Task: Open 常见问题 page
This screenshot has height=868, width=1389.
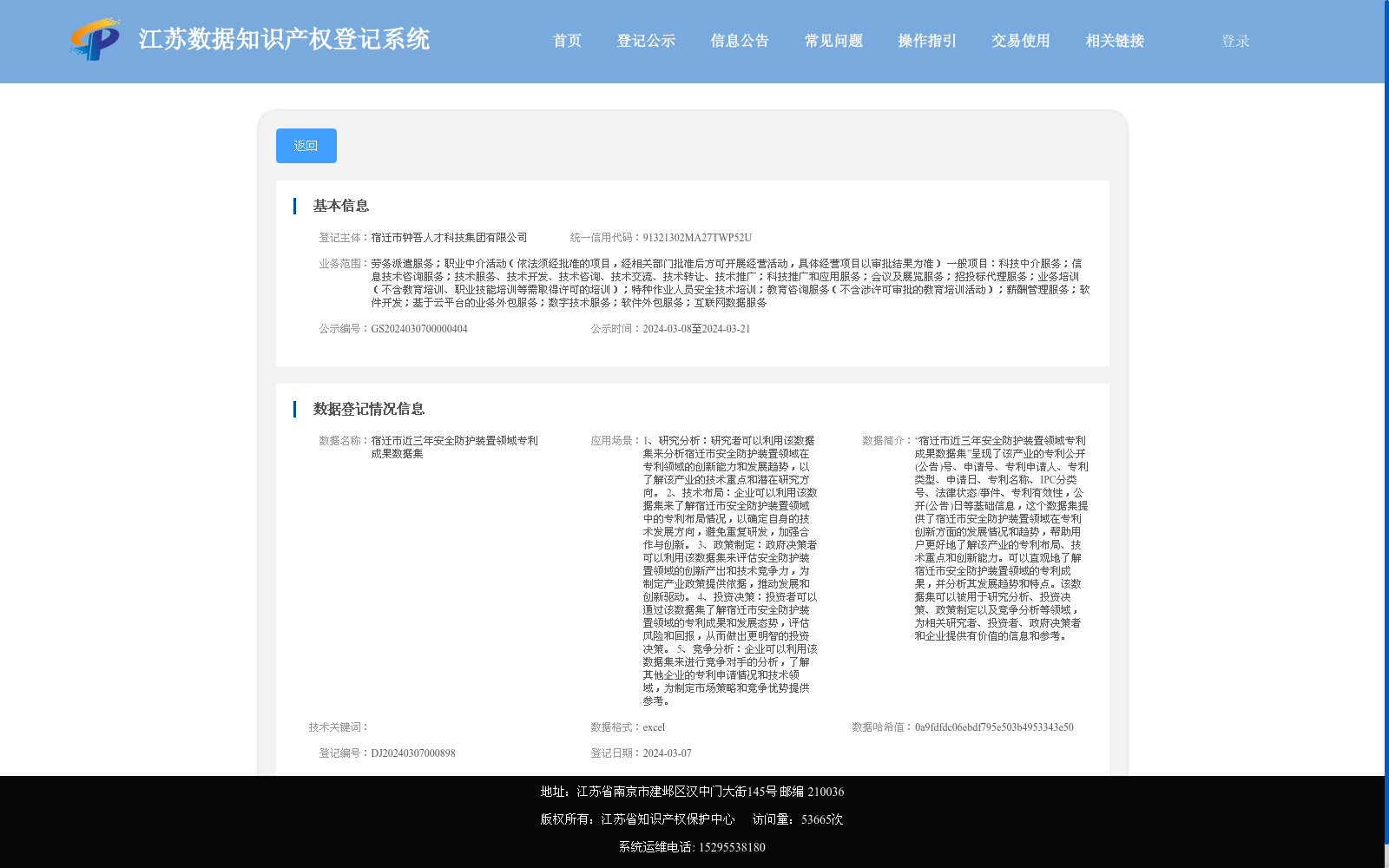Action: (x=833, y=41)
